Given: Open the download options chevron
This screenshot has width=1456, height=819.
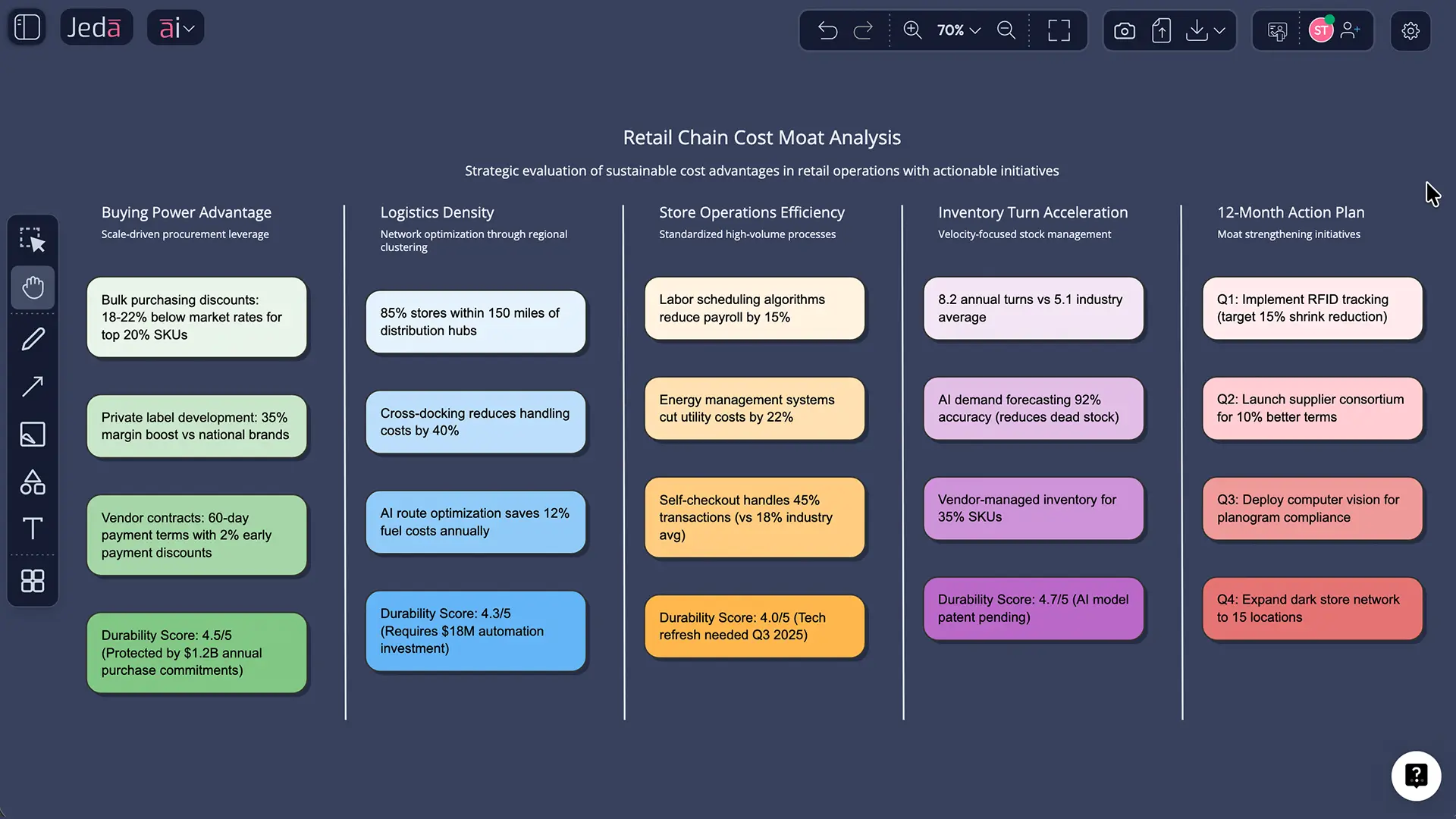Looking at the screenshot, I should 1219,30.
